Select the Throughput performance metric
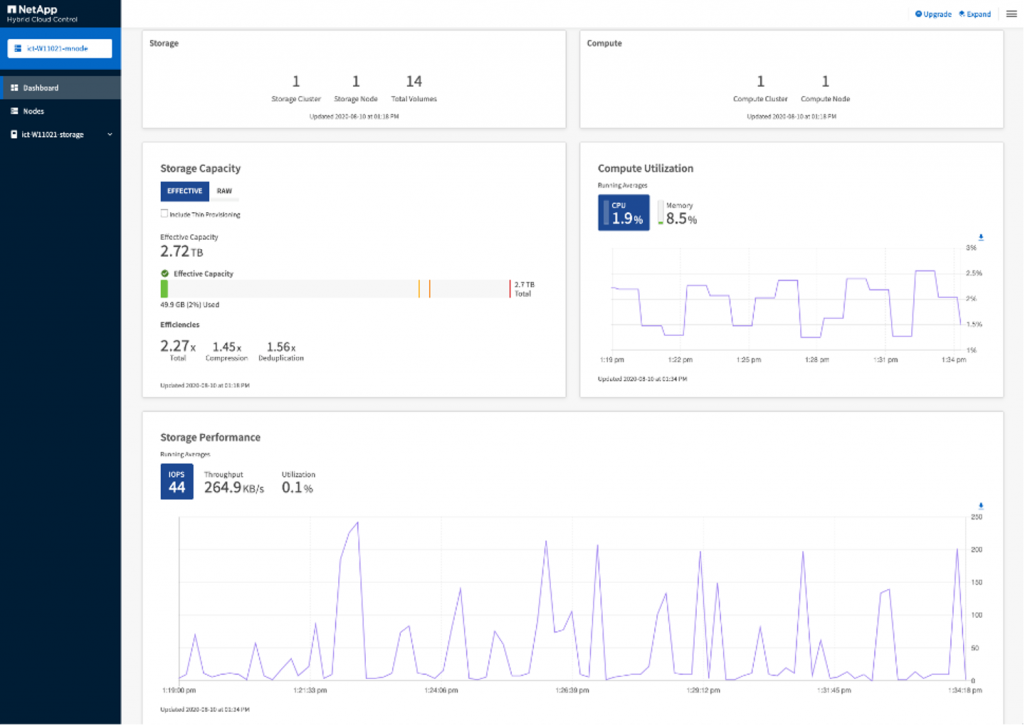This screenshot has height=725, width=1024. (233, 482)
